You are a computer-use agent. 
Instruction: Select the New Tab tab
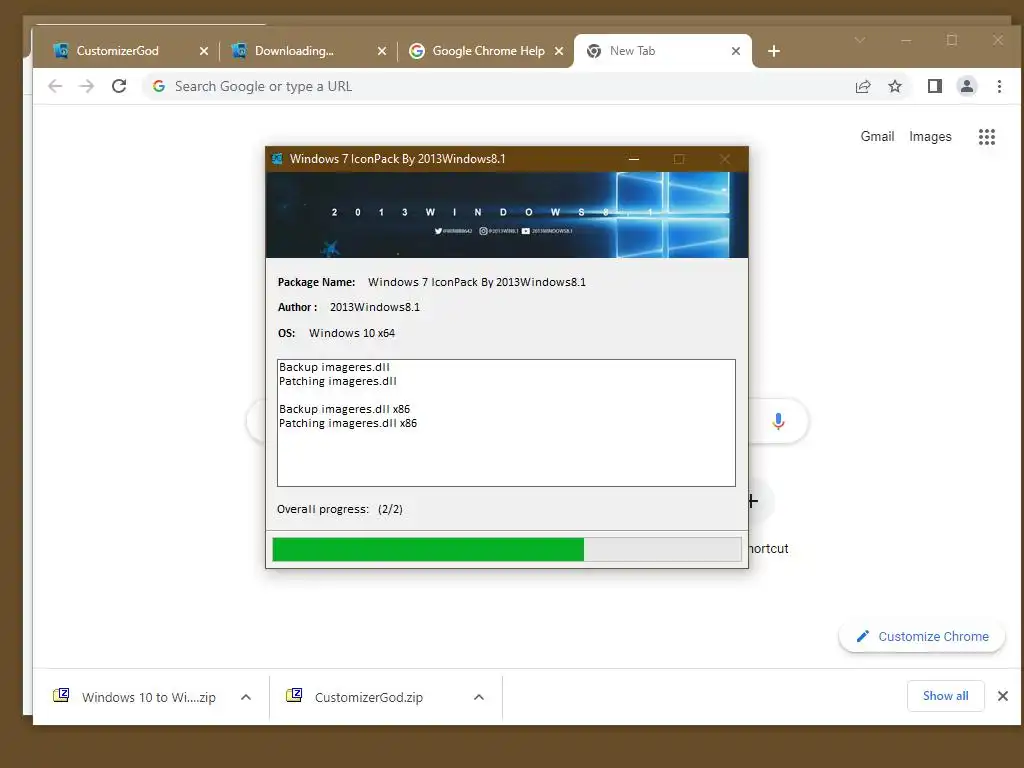pos(663,51)
